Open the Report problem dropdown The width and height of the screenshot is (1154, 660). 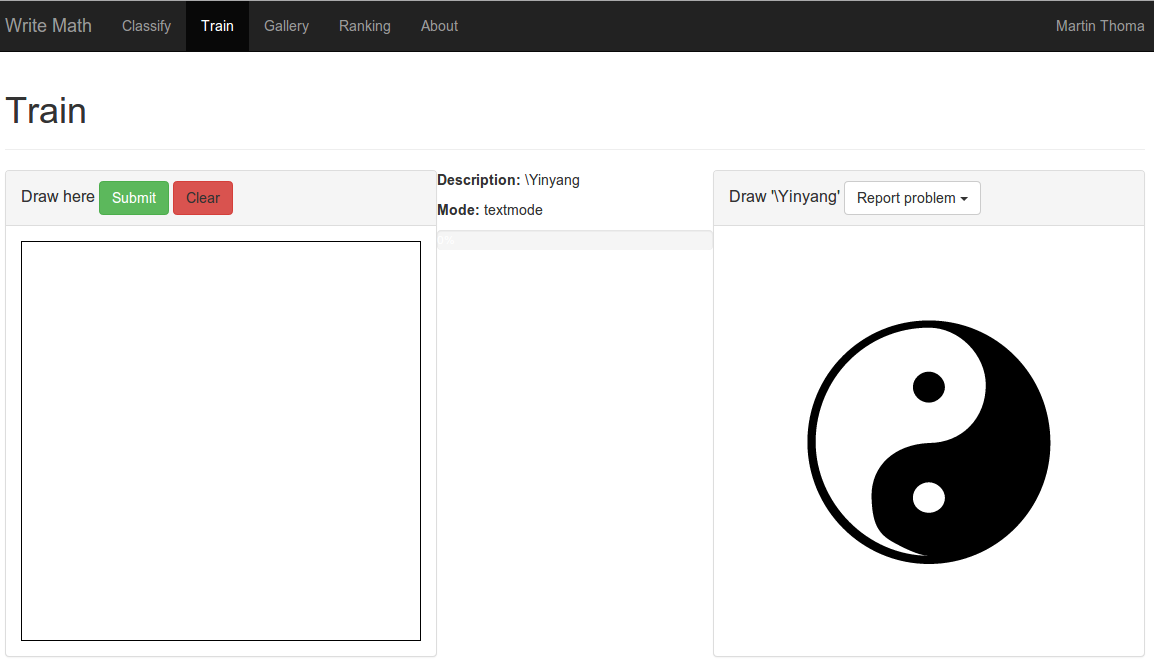[912, 198]
